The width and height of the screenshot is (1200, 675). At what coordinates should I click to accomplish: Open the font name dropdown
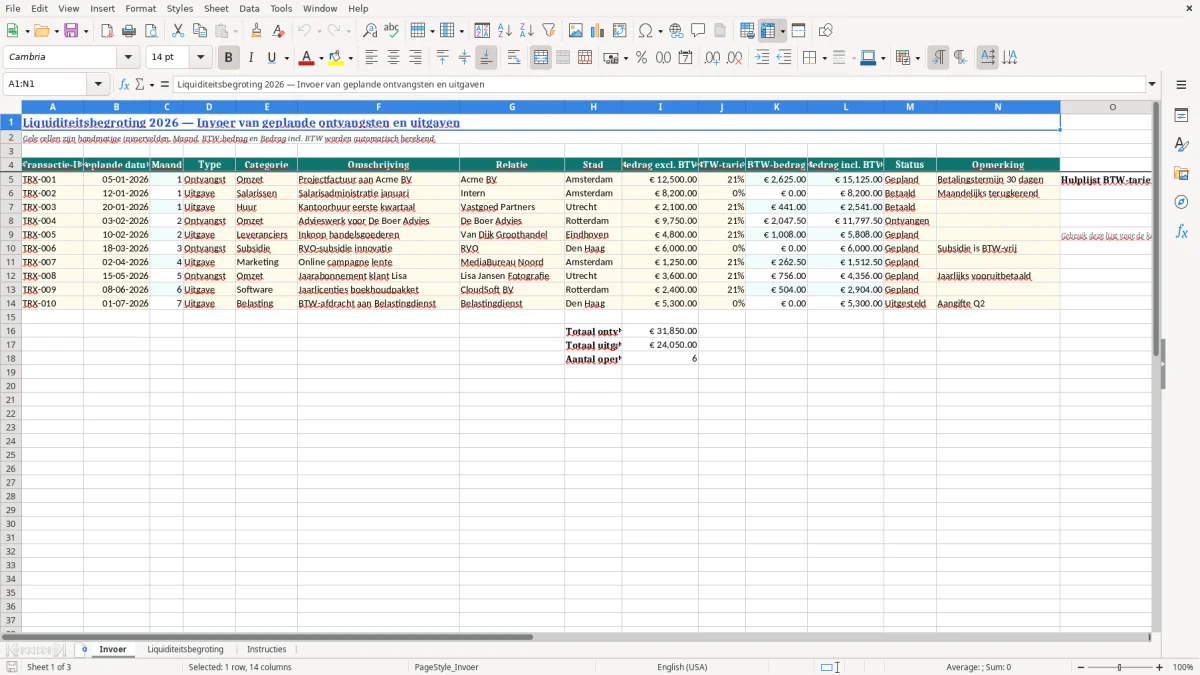click(128, 57)
